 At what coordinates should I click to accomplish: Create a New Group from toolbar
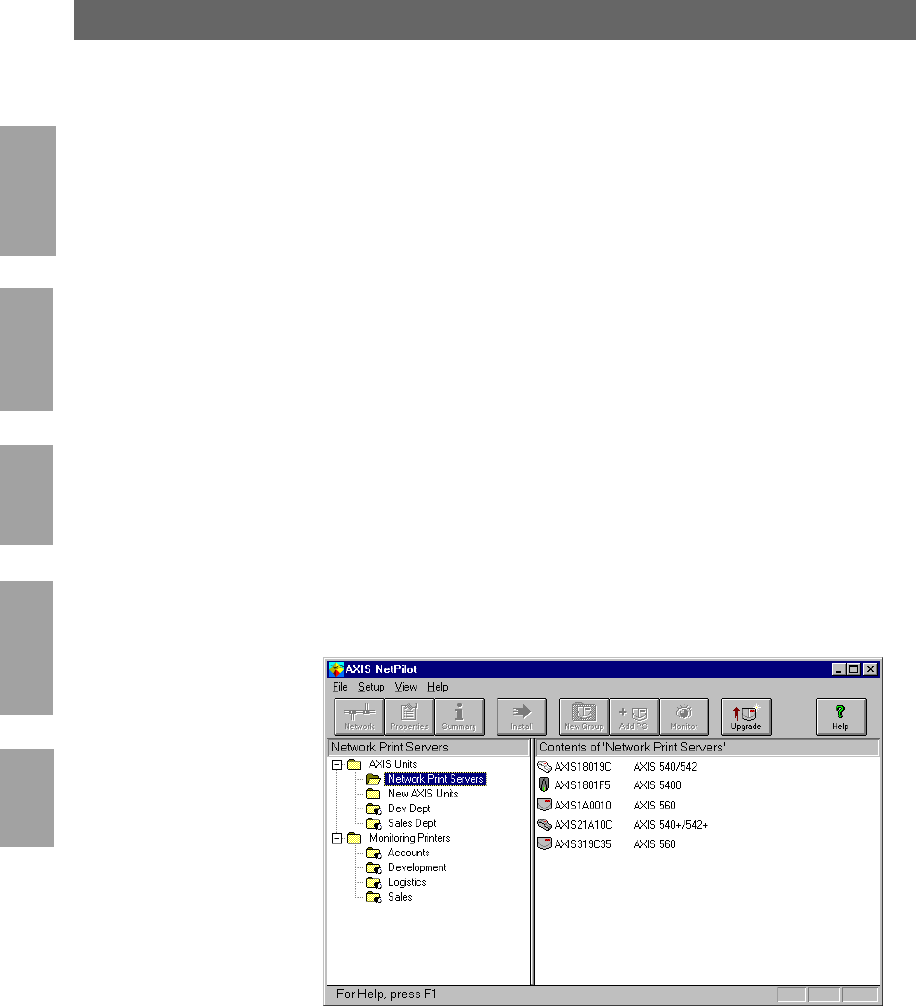pyautogui.click(x=584, y=717)
